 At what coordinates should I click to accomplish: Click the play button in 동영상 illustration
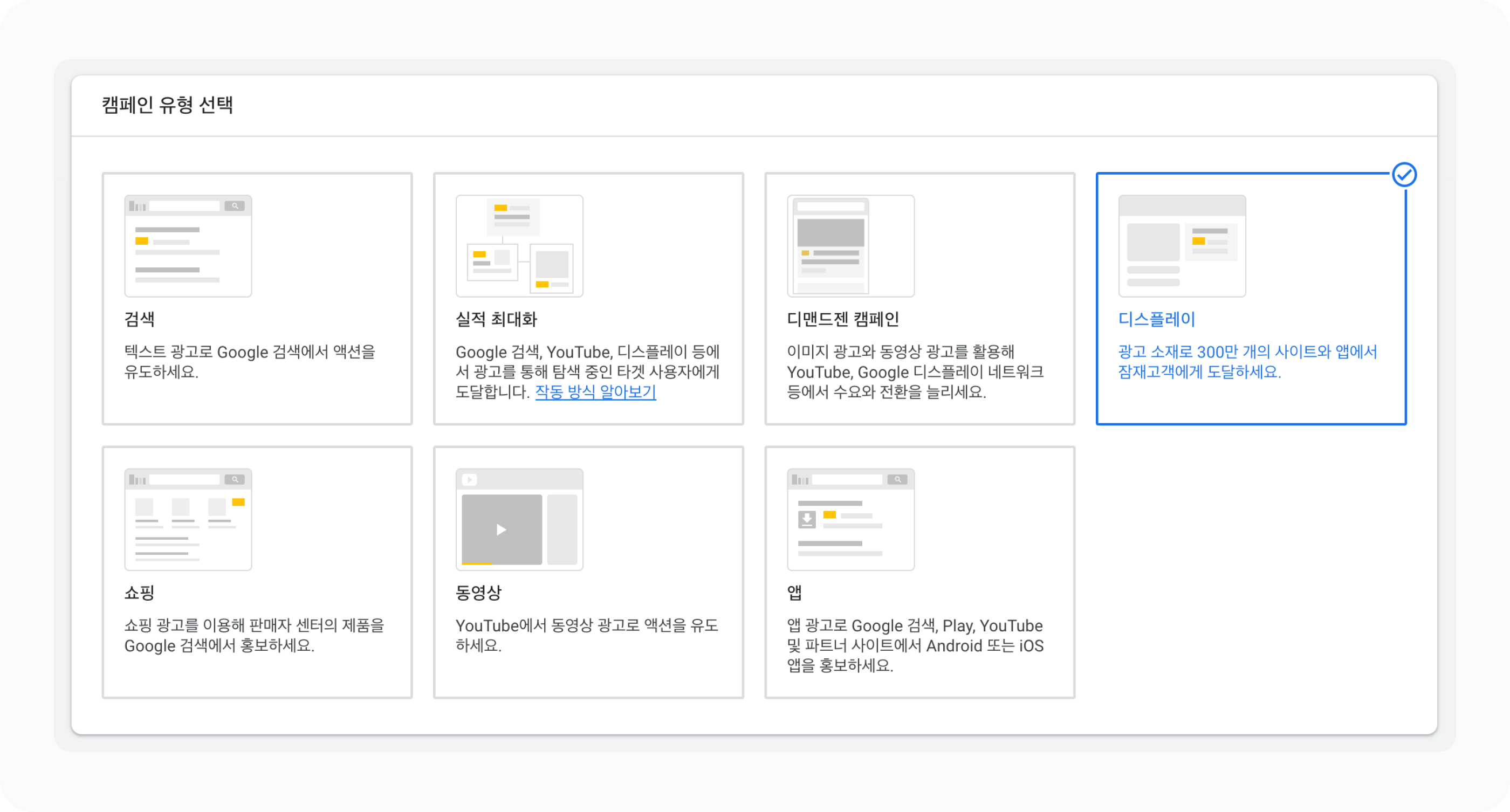click(x=501, y=529)
